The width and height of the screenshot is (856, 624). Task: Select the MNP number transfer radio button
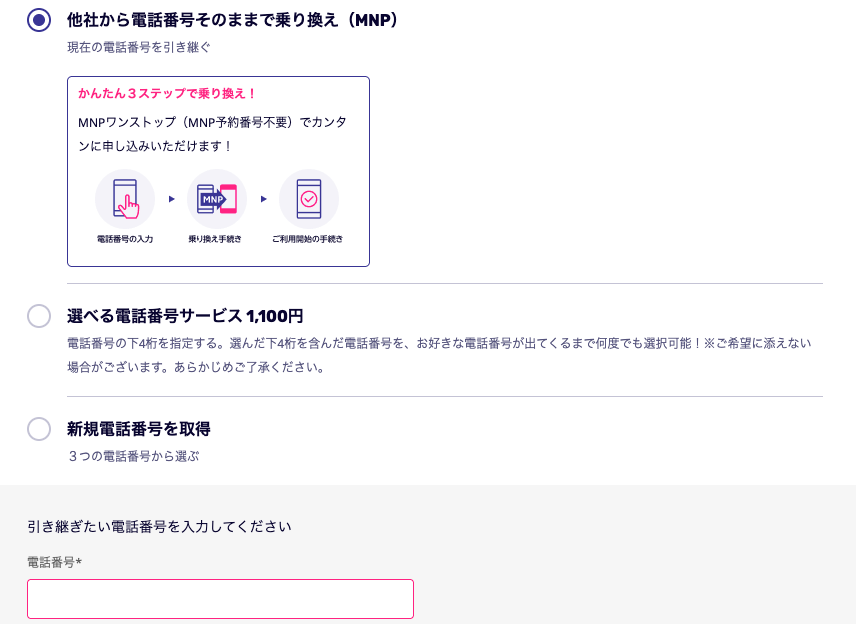[39, 20]
